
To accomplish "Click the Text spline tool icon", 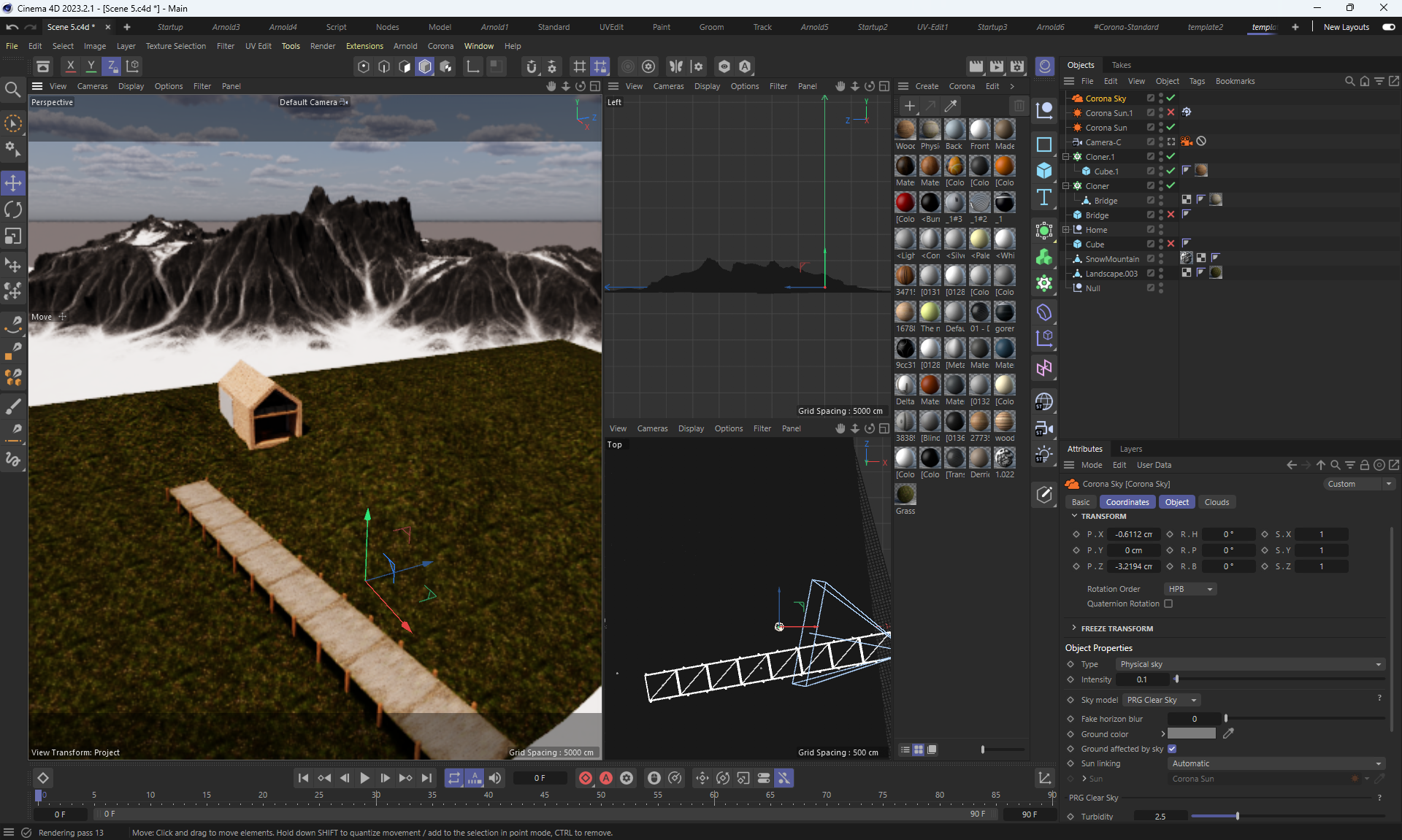I will [1044, 198].
